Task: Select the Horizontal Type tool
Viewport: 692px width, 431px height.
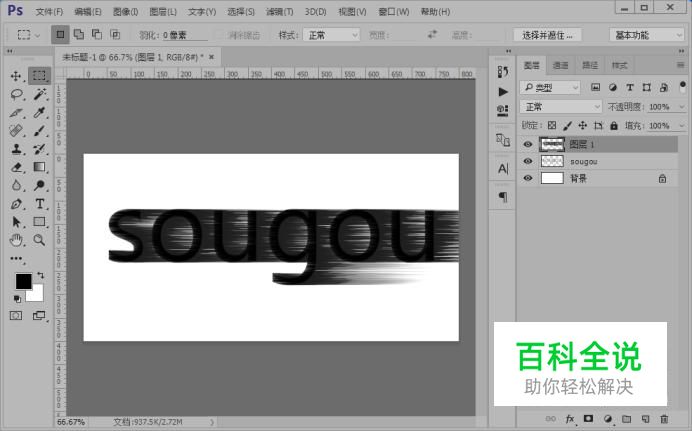Action: click(x=39, y=204)
